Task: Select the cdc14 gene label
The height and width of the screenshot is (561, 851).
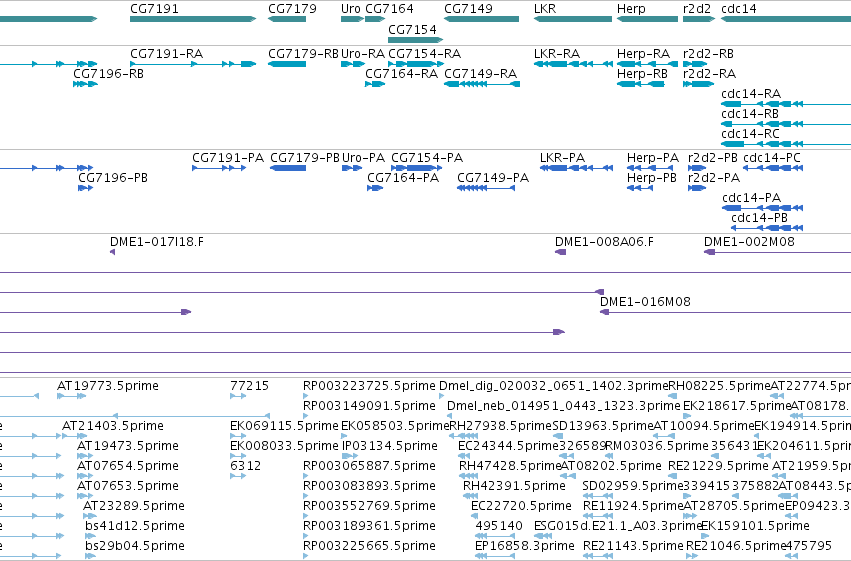Action: pyautogui.click(x=739, y=9)
